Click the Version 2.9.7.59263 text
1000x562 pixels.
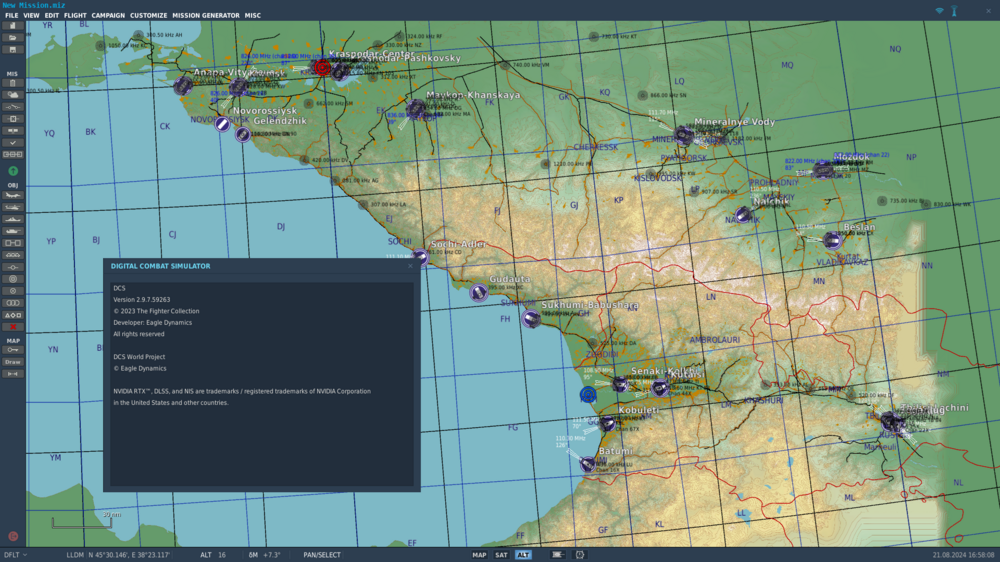tap(142, 300)
